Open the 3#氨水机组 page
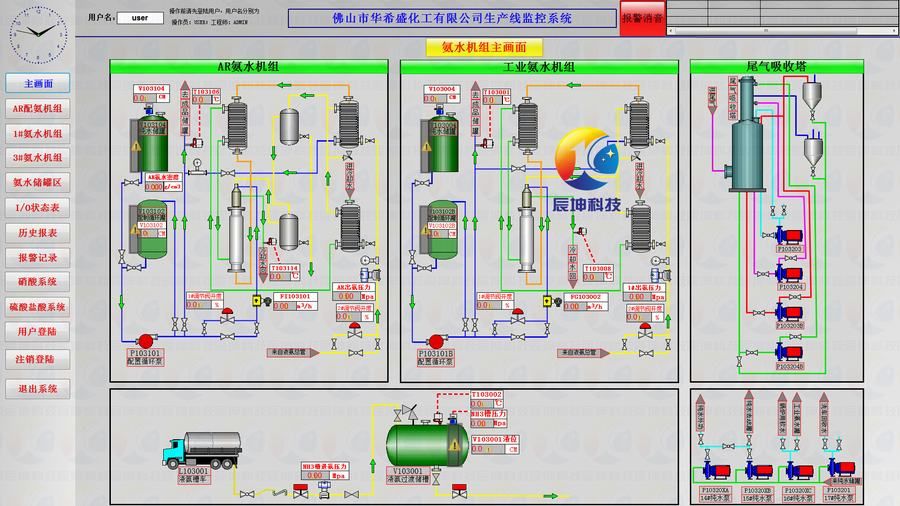This screenshot has width=900, height=506. click(x=38, y=158)
